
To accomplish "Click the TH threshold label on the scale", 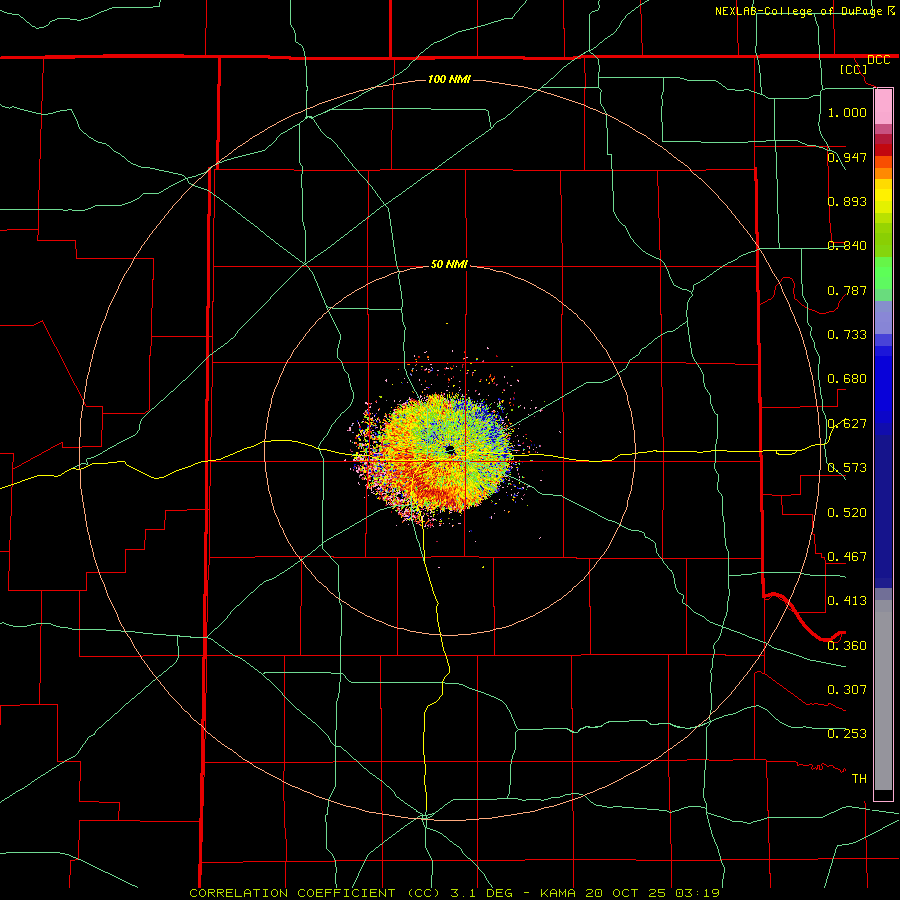I will (859, 779).
